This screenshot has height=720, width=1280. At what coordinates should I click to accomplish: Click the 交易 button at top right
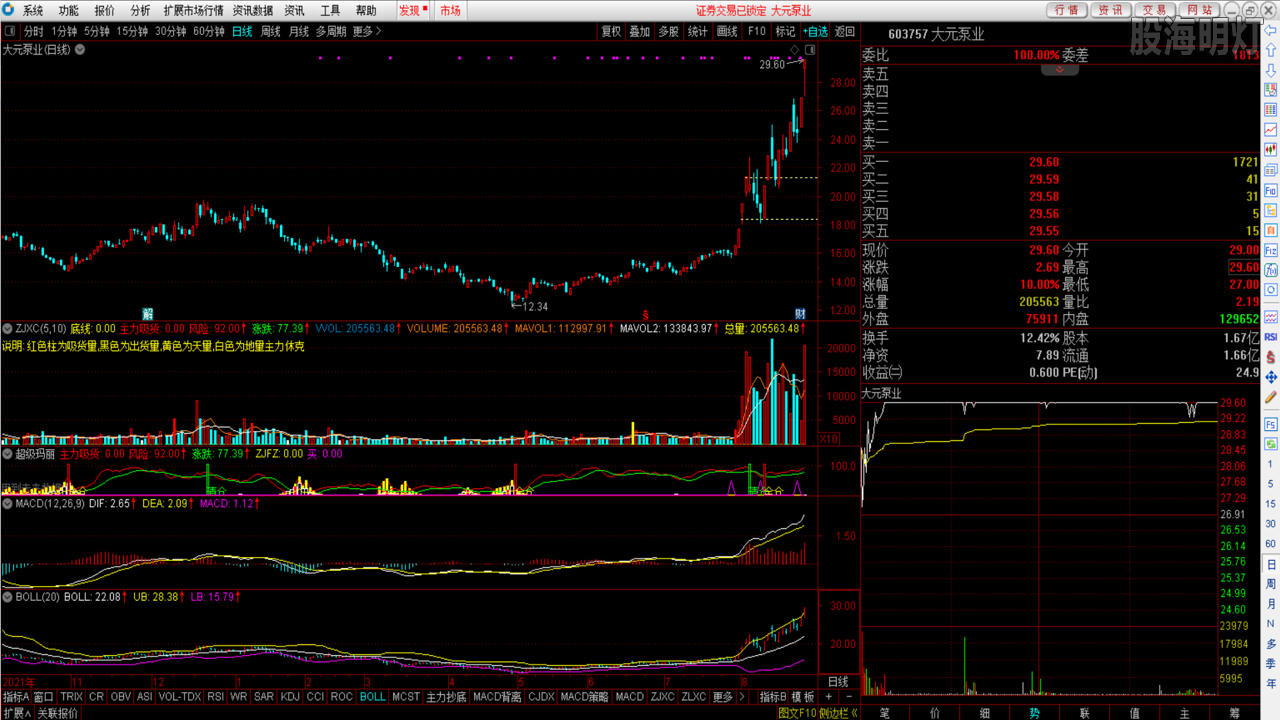1155,10
